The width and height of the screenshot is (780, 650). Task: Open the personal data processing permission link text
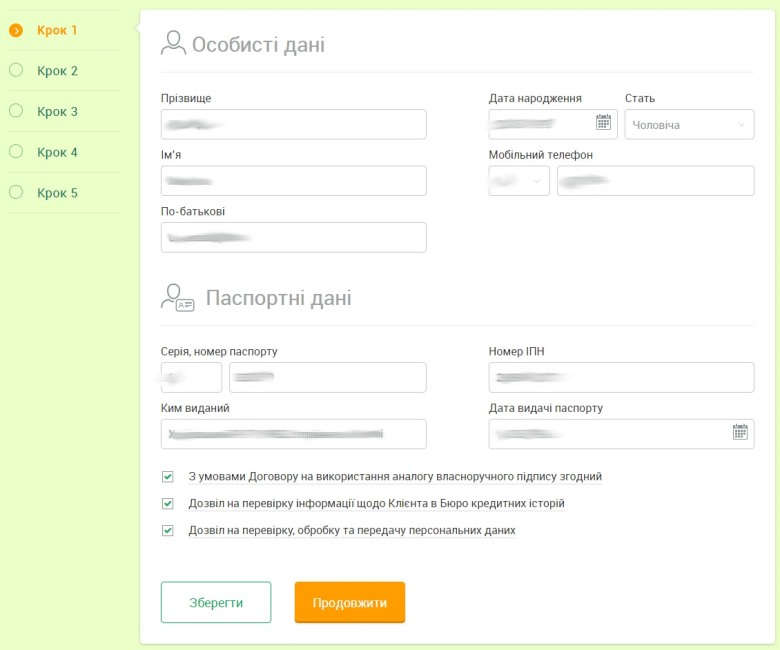tap(352, 530)
